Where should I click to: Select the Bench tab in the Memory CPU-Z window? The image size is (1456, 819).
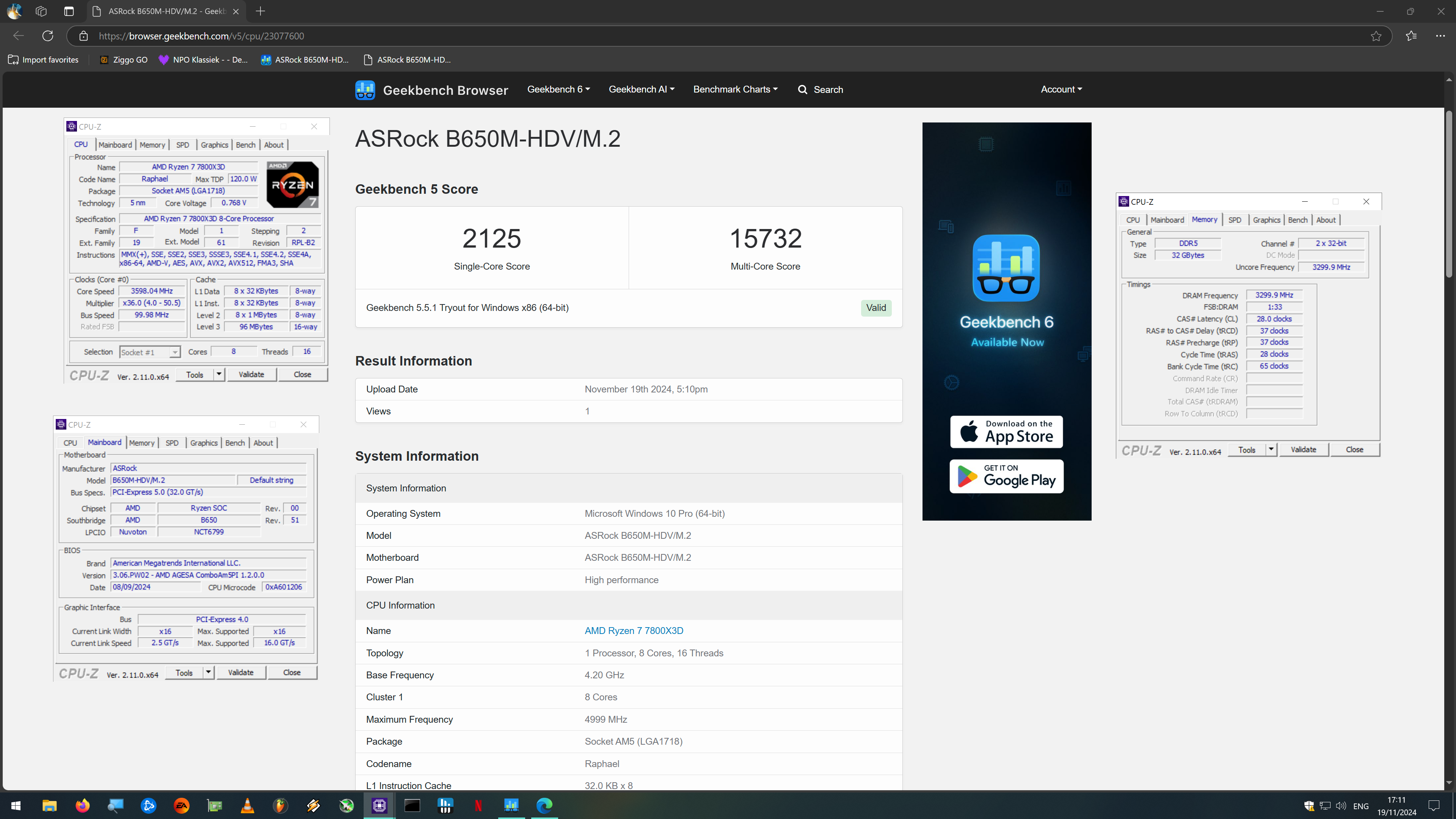[x=1298, y=220]
